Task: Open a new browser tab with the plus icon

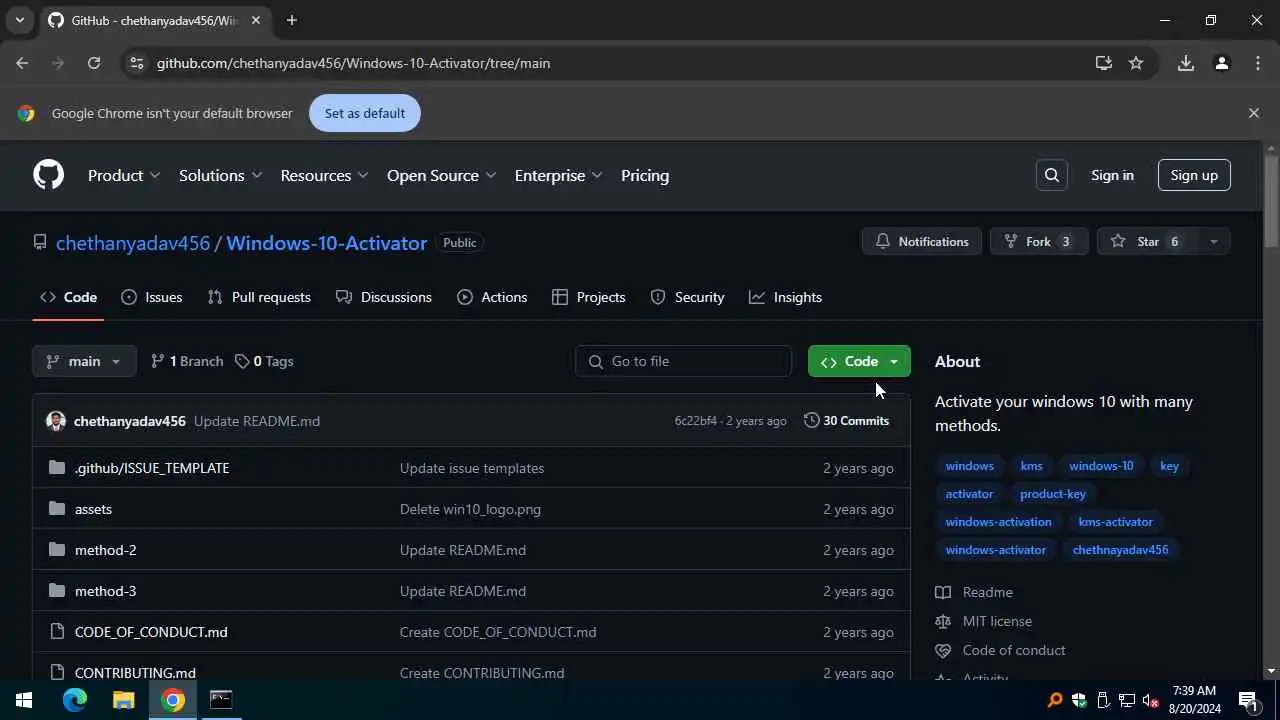Action: tap(291, 20)
